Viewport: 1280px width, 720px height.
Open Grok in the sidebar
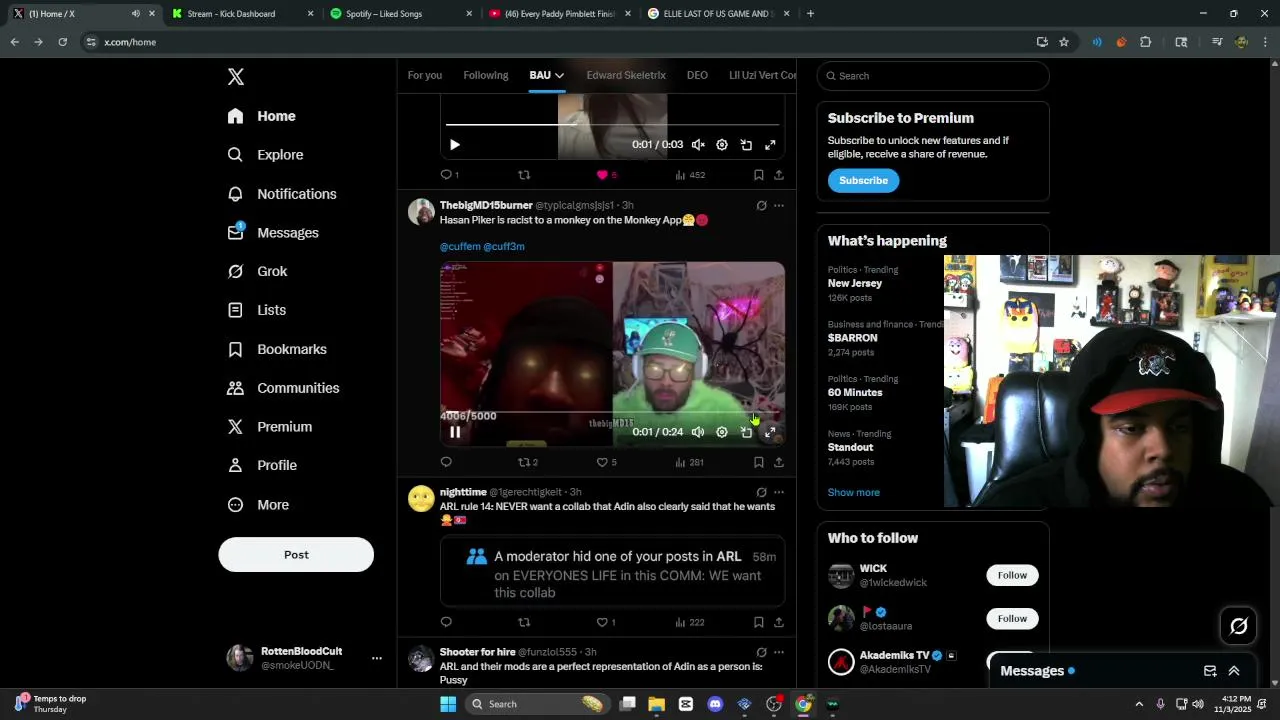point(257,271)
